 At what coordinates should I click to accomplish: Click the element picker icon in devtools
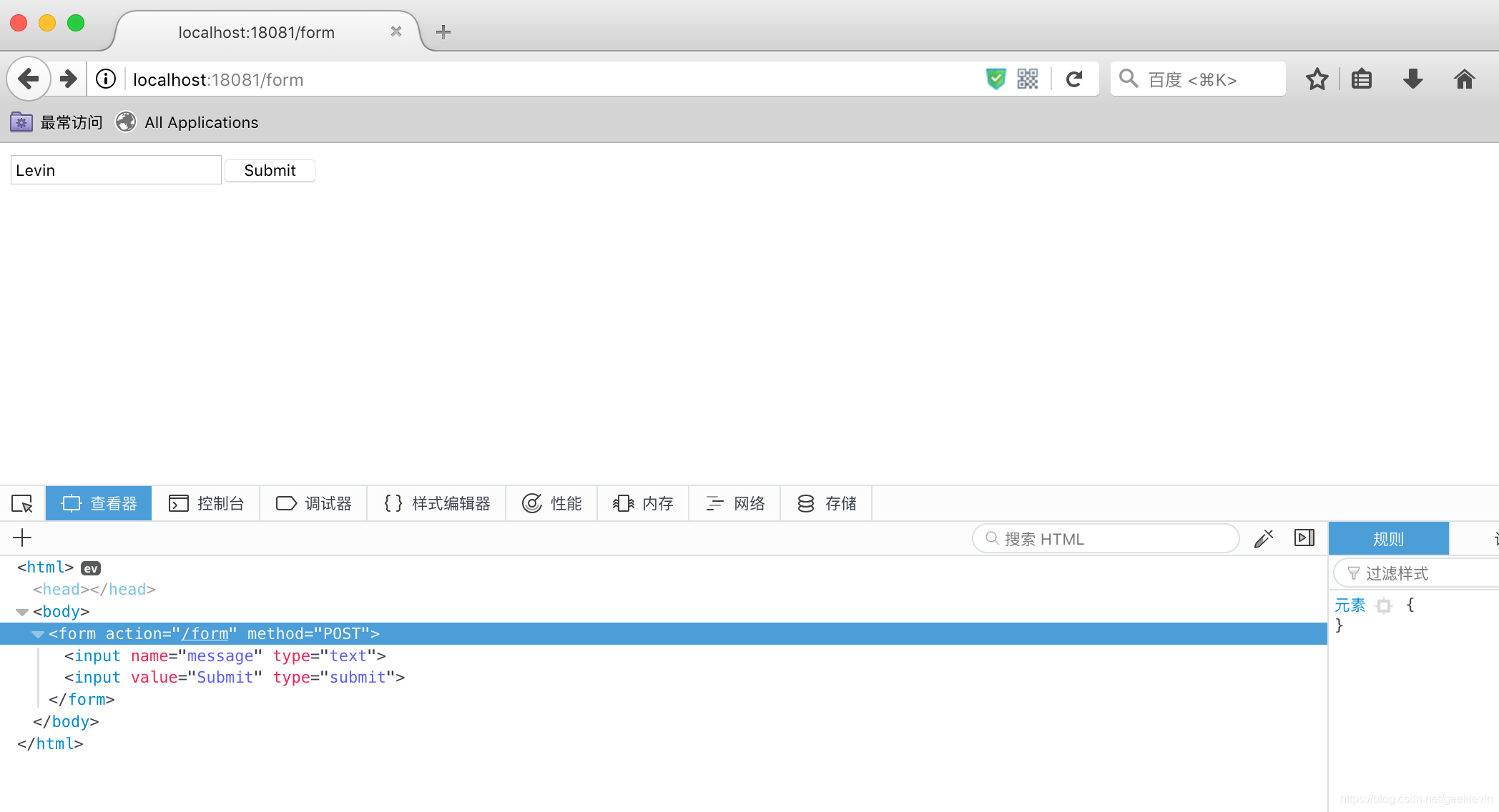click(x=22, y=504)
